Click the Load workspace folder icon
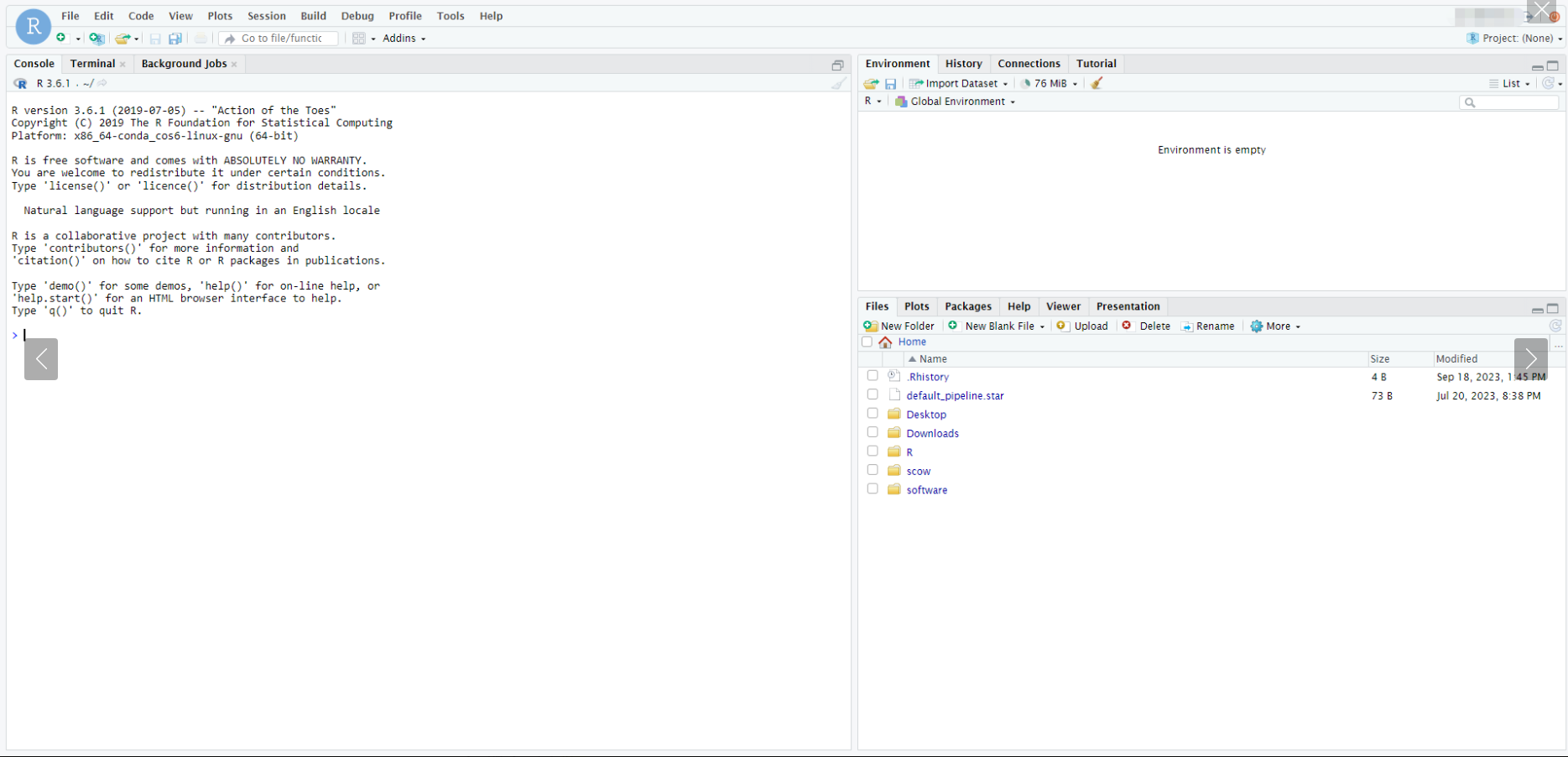The height and width of the screenshot is (757, 1568). click(871, 84)
